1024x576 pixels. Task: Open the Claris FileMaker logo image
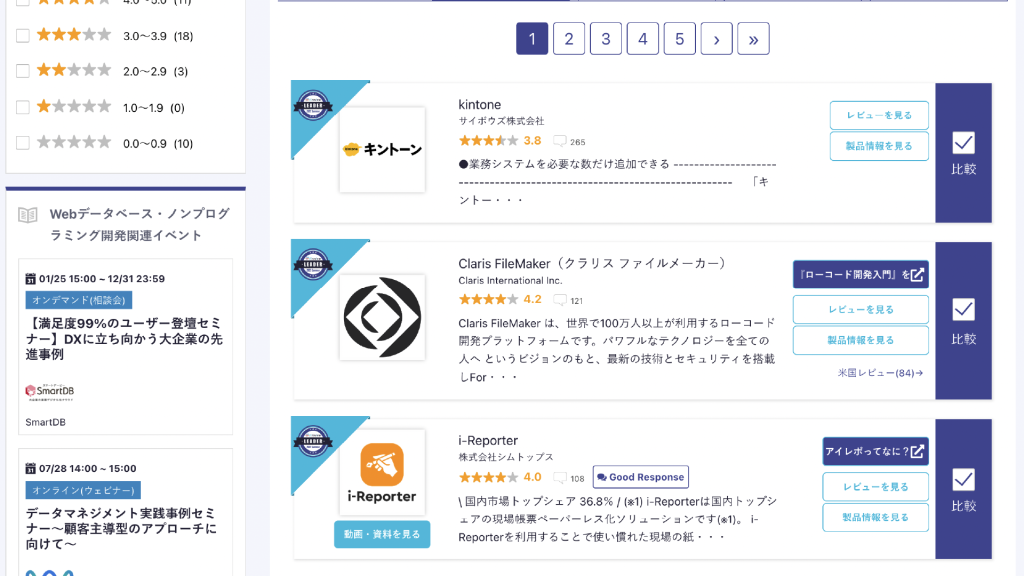point(382,317)
